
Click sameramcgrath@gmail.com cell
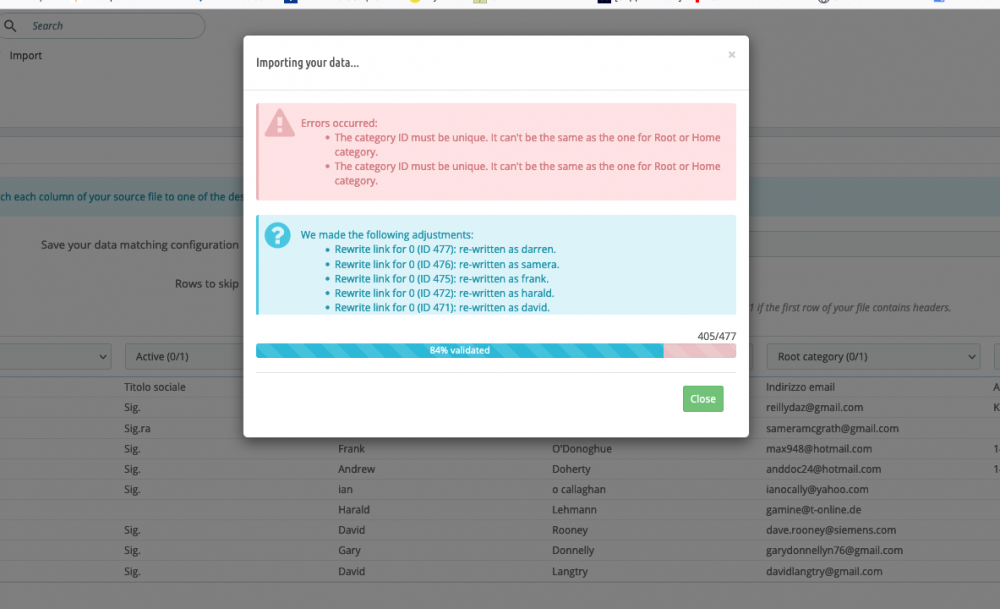coord(832,429)
